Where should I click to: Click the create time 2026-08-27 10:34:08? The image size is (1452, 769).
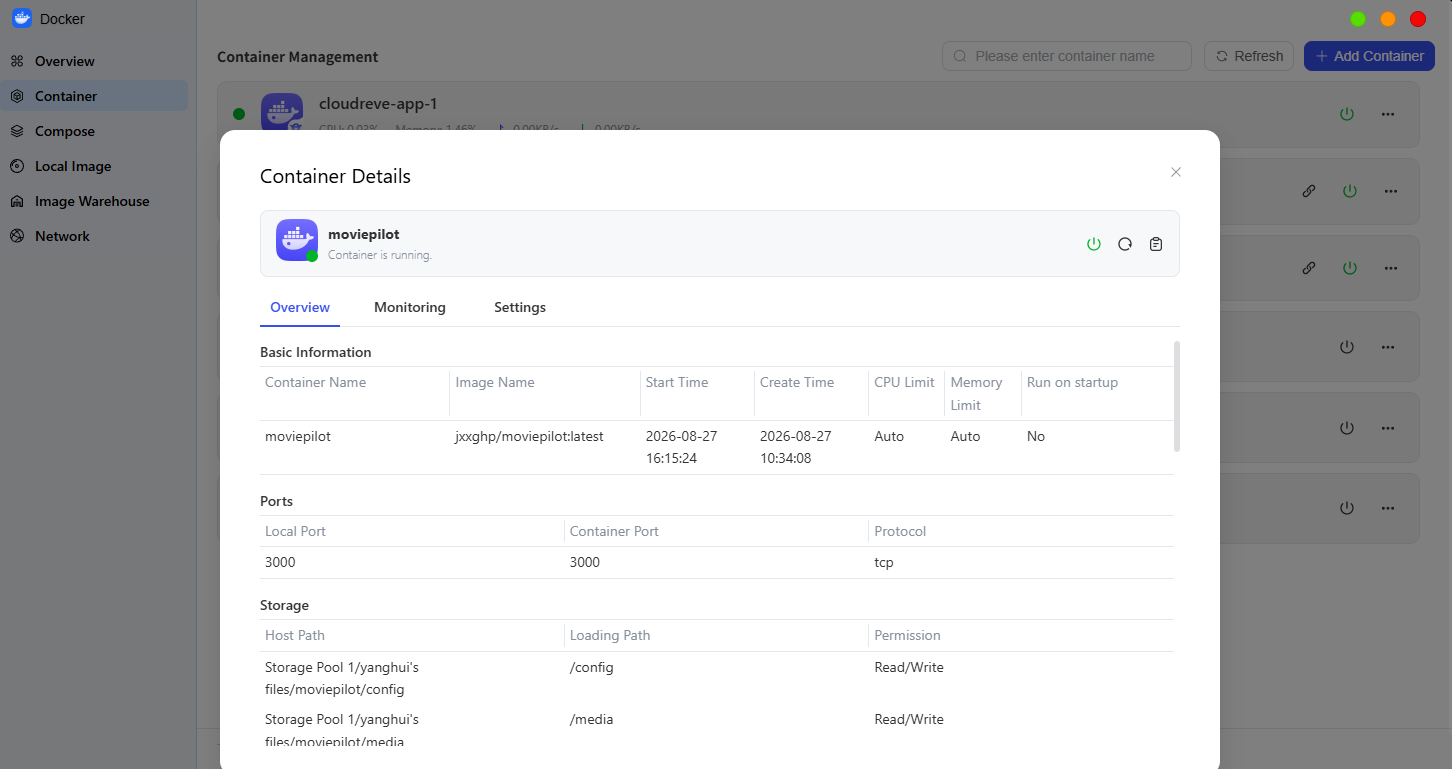(795, 448)
